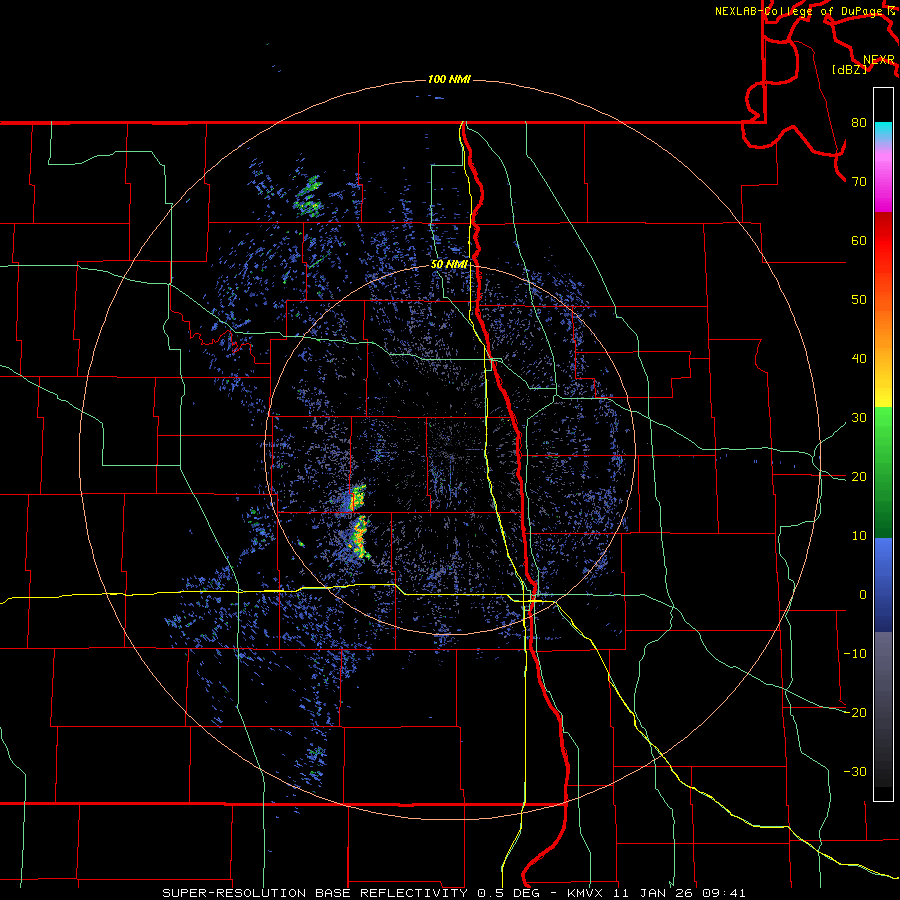The width and height of the screenshot is (900, 900).
Task: Click the KMVX station identifier in caption
Action: pyautogui.click(x=588, y=893)
